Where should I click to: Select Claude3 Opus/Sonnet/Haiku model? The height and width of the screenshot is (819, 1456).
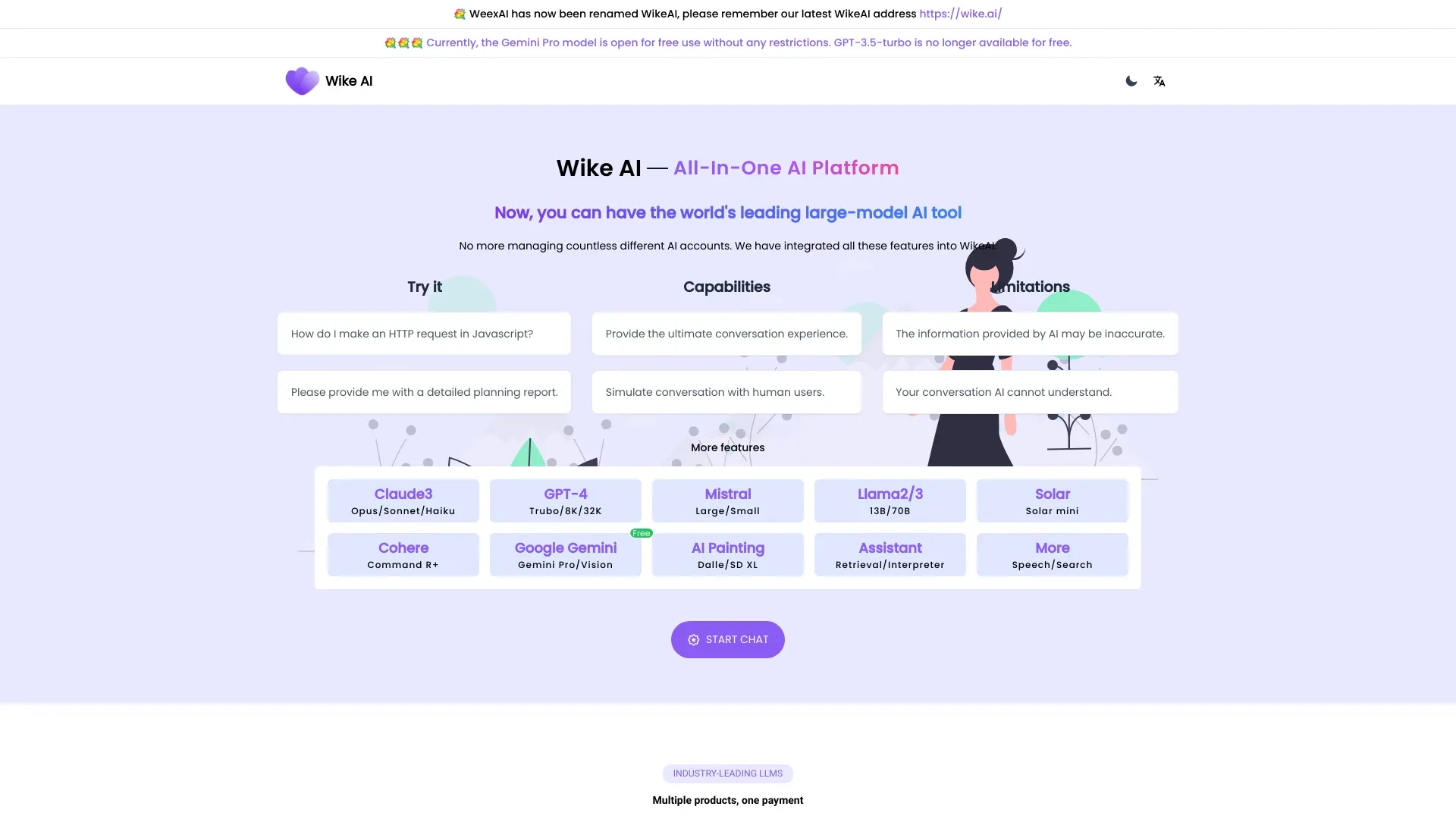click(402, 500)
